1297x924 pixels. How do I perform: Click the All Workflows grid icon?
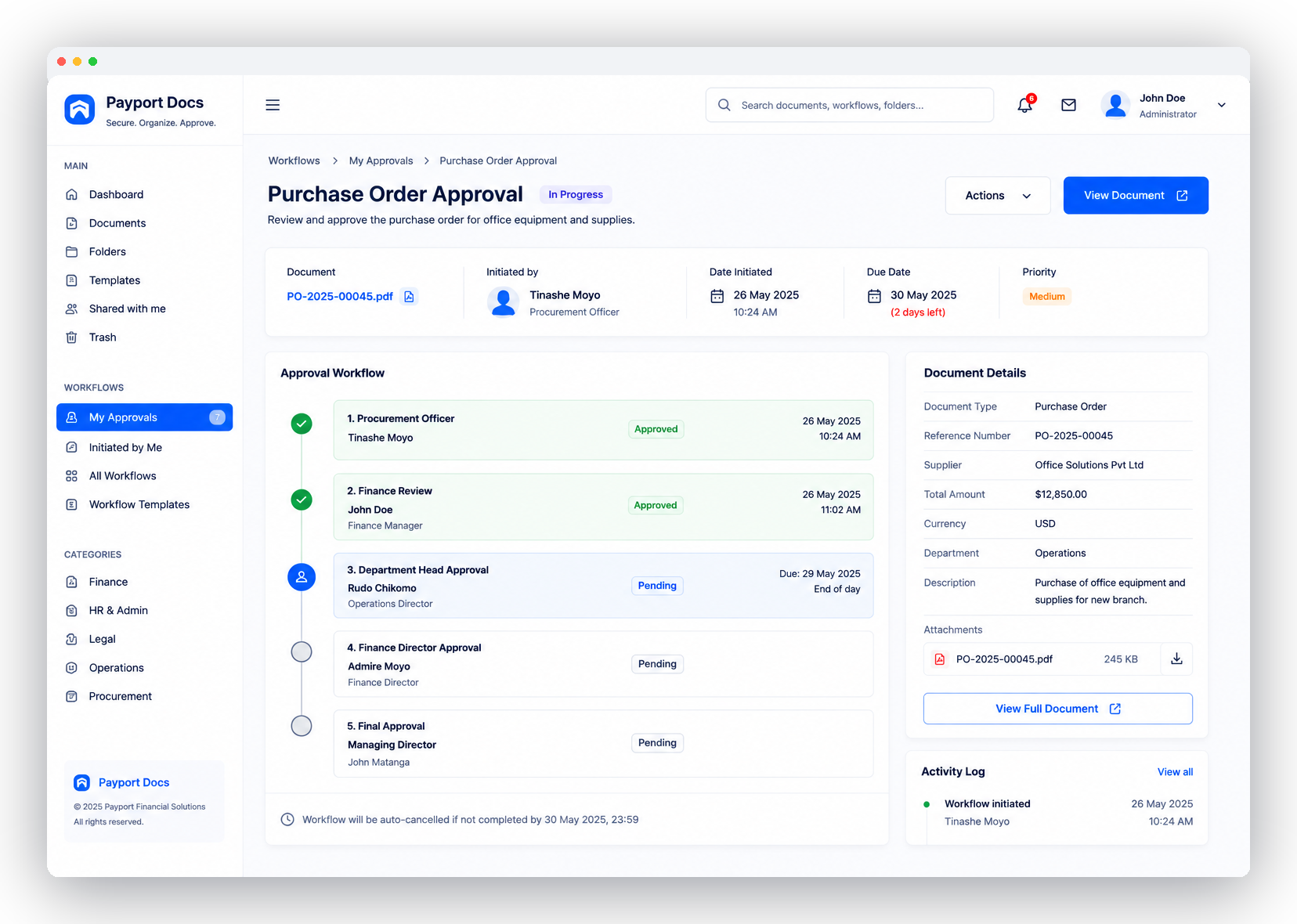point(71,476)
